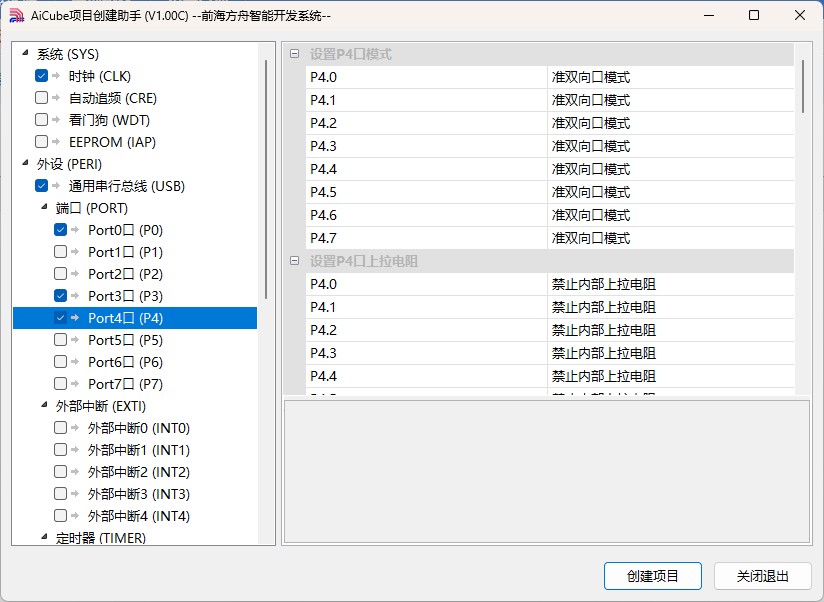Click the 创建项目 button

(x=653, y=576)
